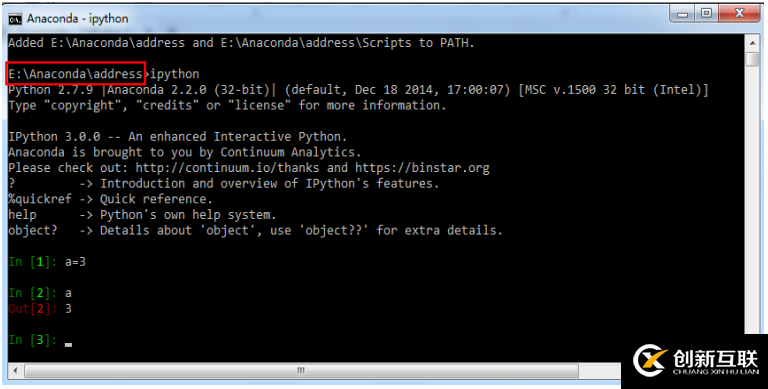
Task: Click the %quickref command text
Action: (x=40, y=199)
